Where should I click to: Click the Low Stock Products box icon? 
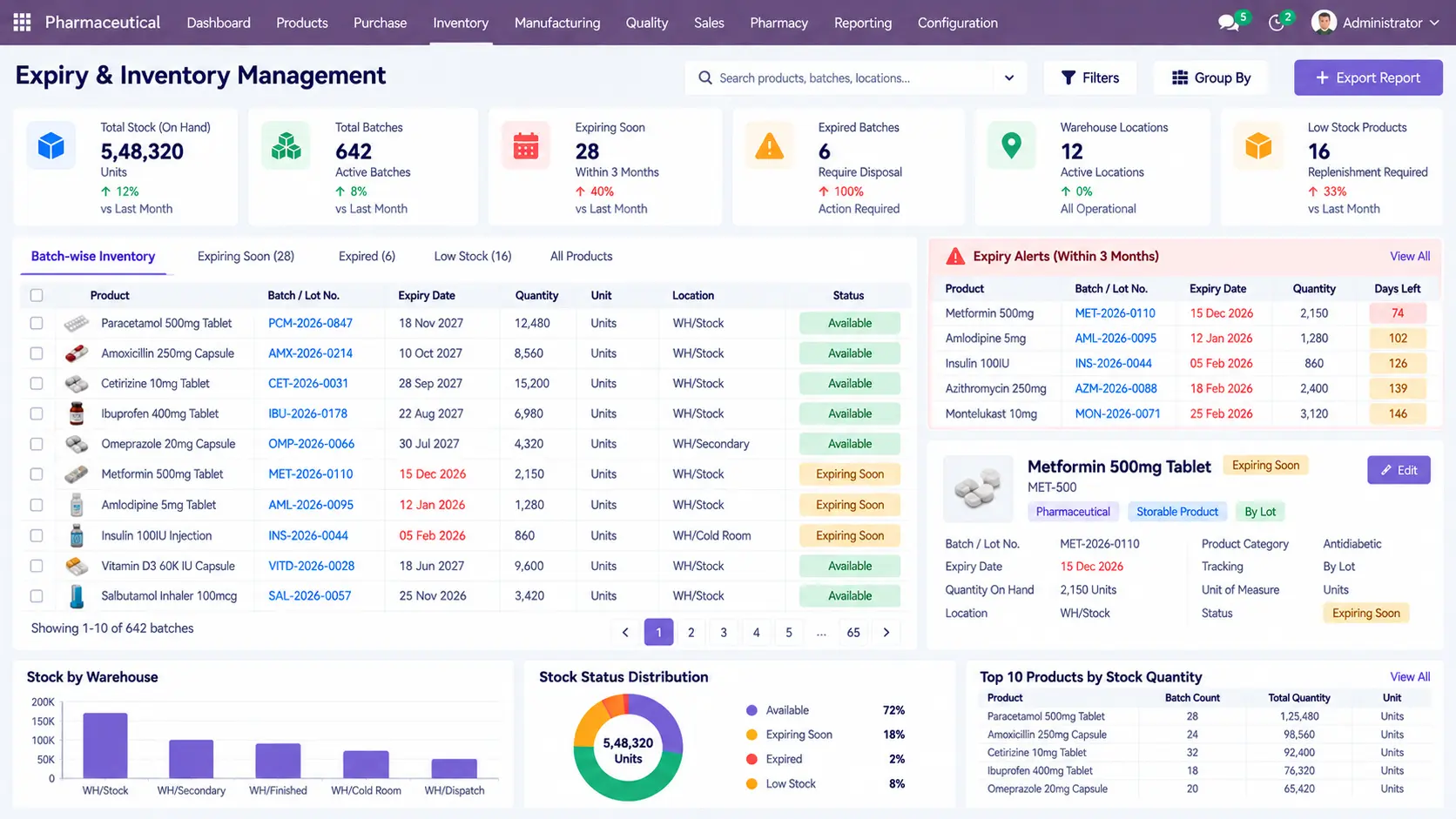coord(1258,145)
